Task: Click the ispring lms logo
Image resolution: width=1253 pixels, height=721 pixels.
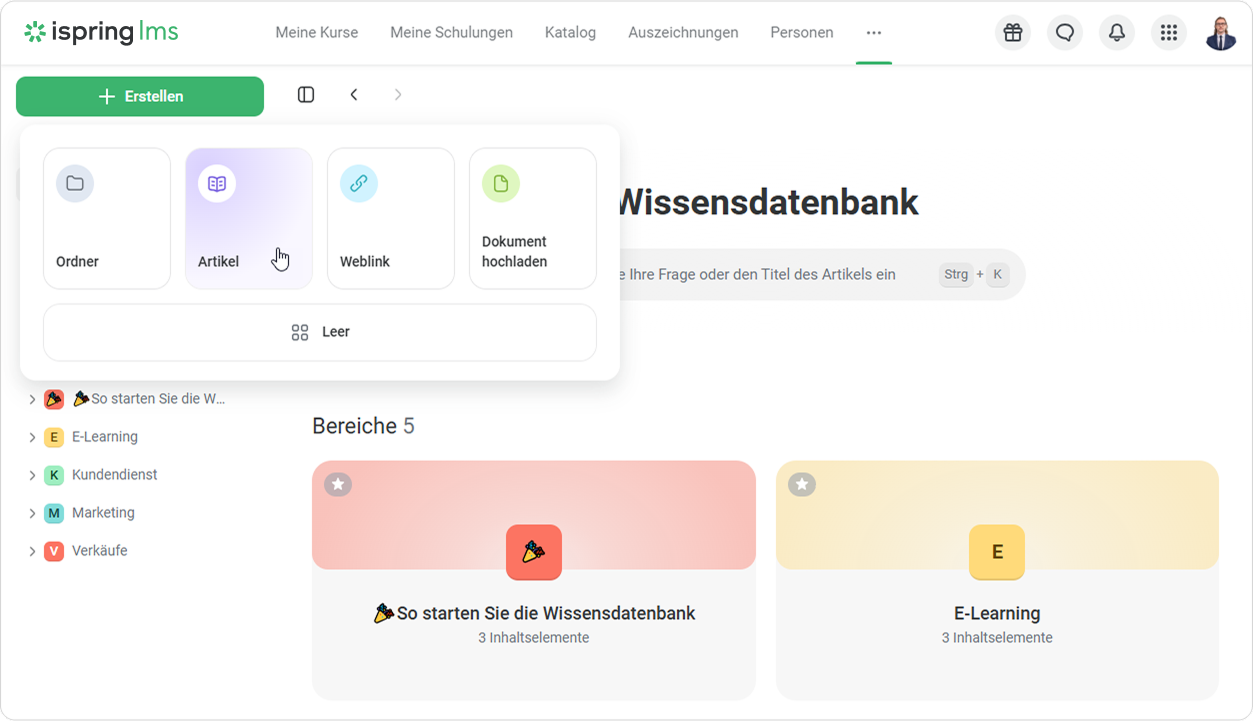Action: click(x=102, y=32)
